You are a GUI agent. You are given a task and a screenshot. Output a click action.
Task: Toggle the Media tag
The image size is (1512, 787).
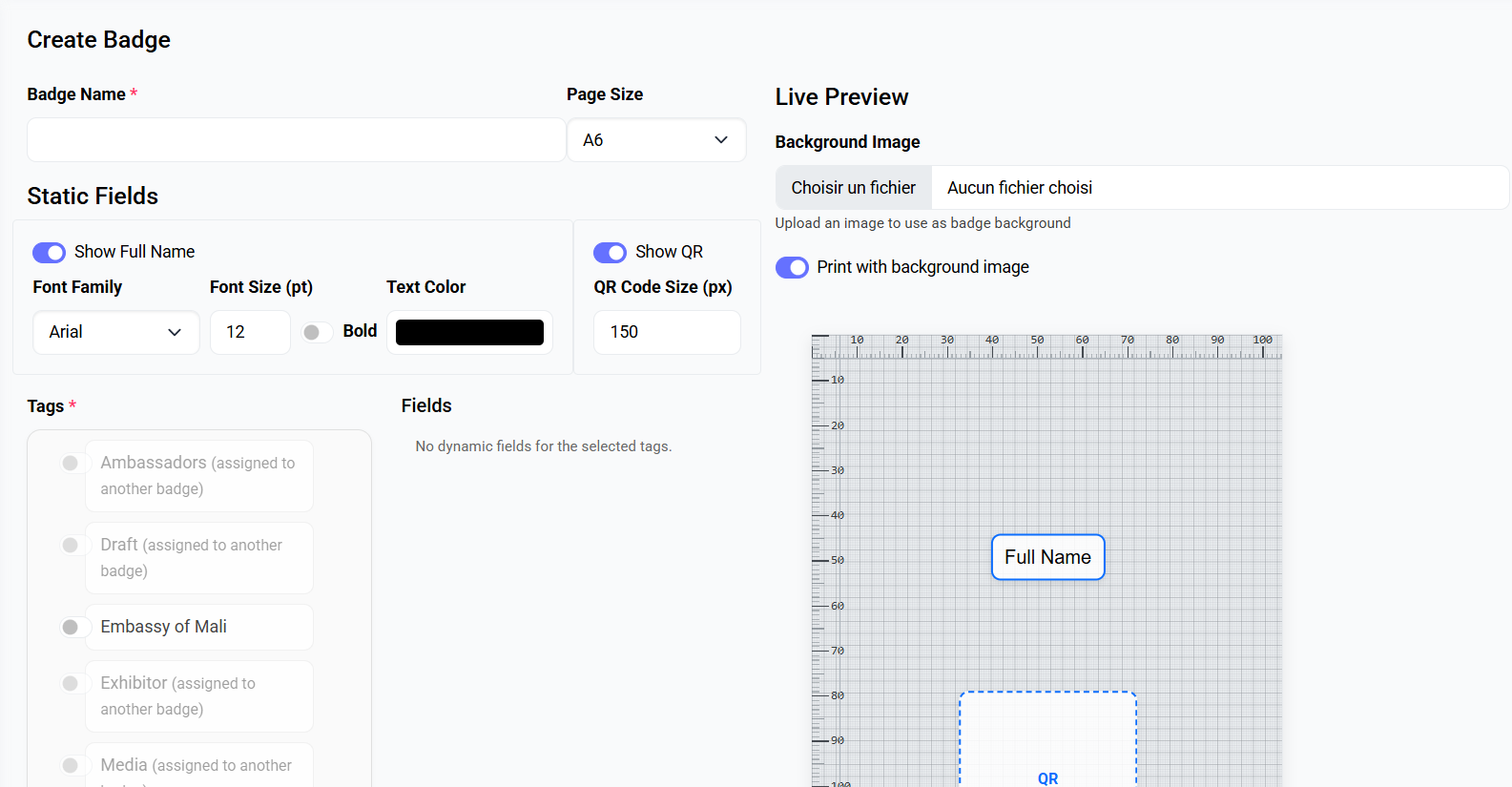71,765
